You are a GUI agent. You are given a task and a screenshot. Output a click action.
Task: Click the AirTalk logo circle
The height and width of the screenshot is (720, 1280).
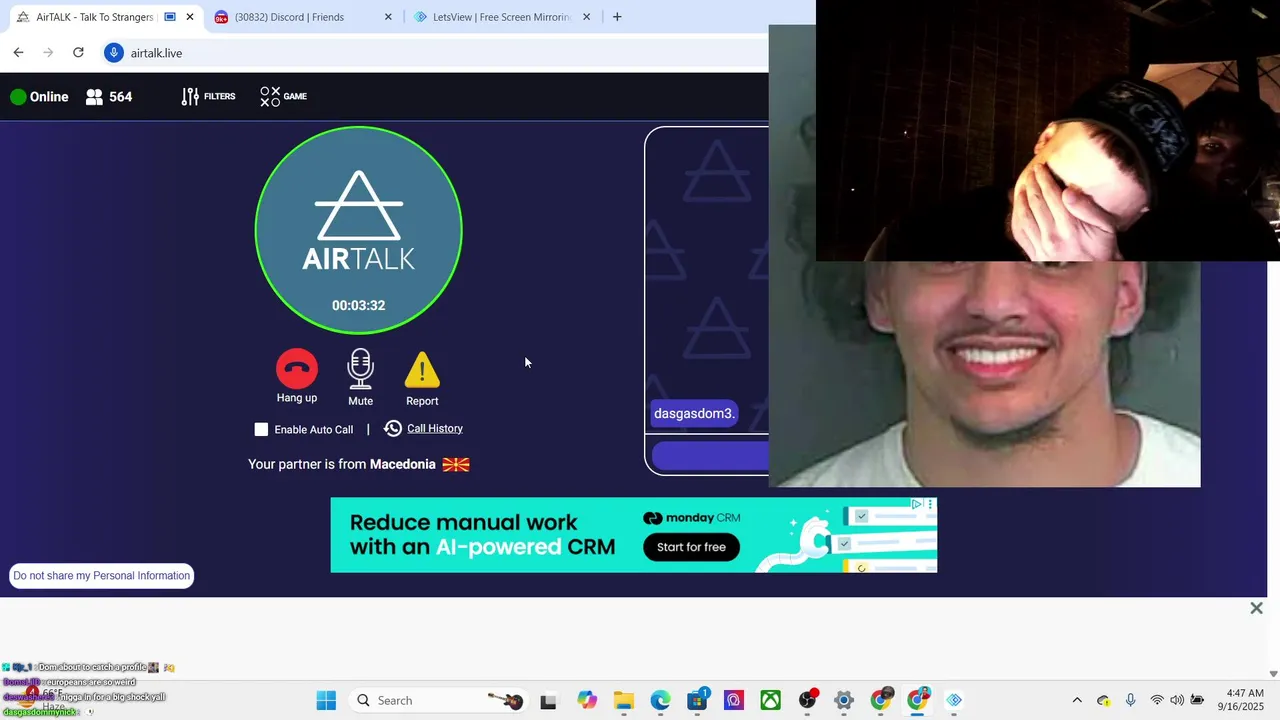coord(358,230)
